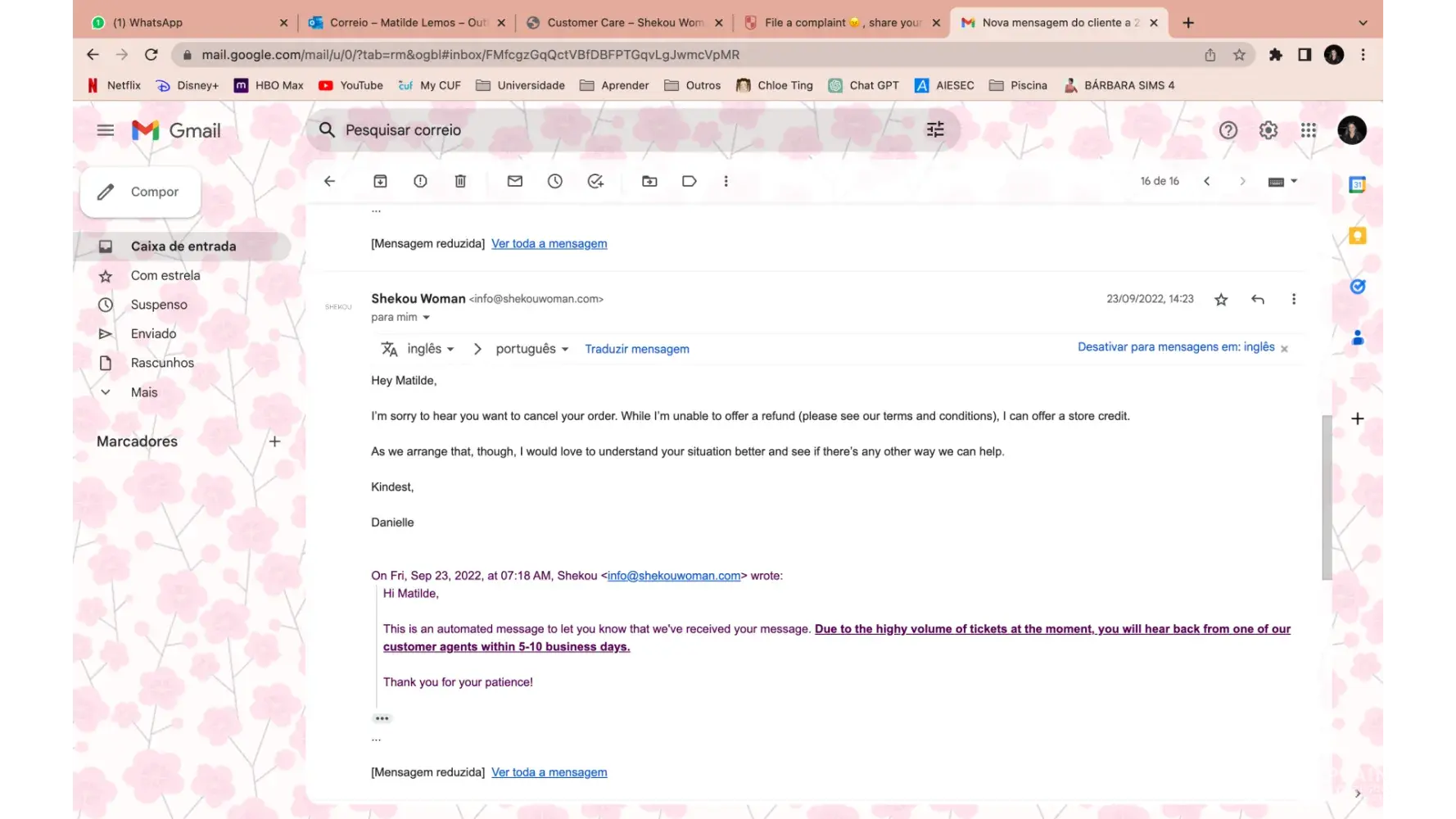Viewport: 1456px width, 819px height.
Task: Add conversation to Tasks
Action: [x=595, y=181]
